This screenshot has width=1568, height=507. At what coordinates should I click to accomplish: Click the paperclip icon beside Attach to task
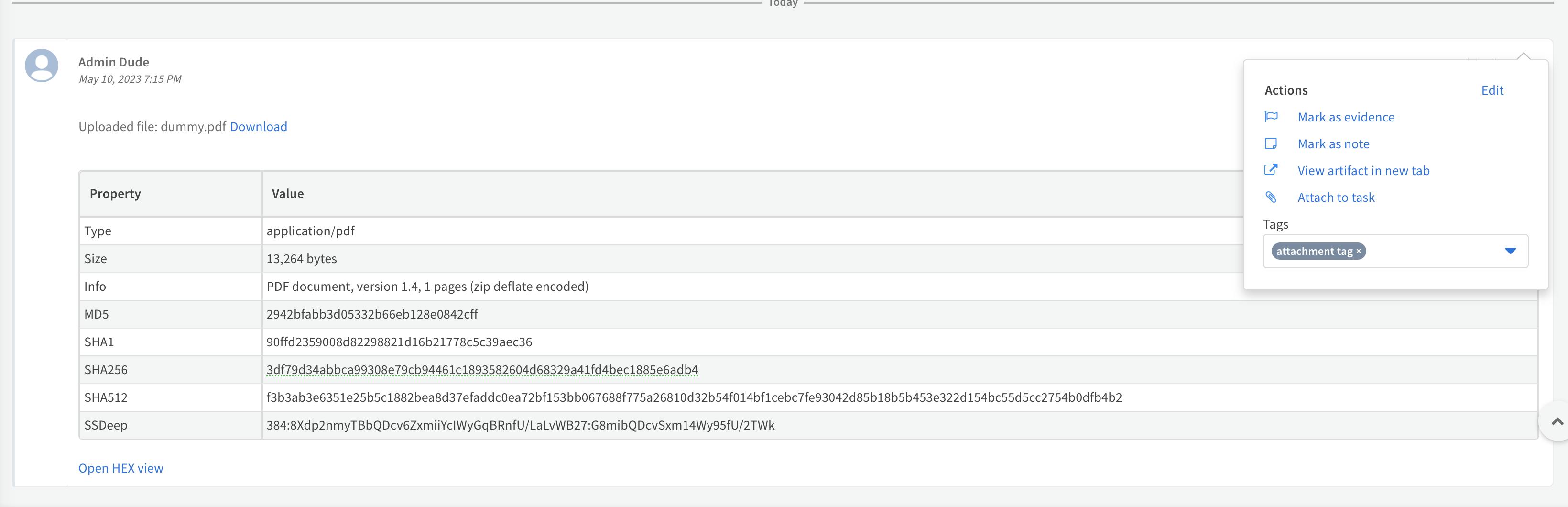pyautogui.click(x=1272, y=197)
